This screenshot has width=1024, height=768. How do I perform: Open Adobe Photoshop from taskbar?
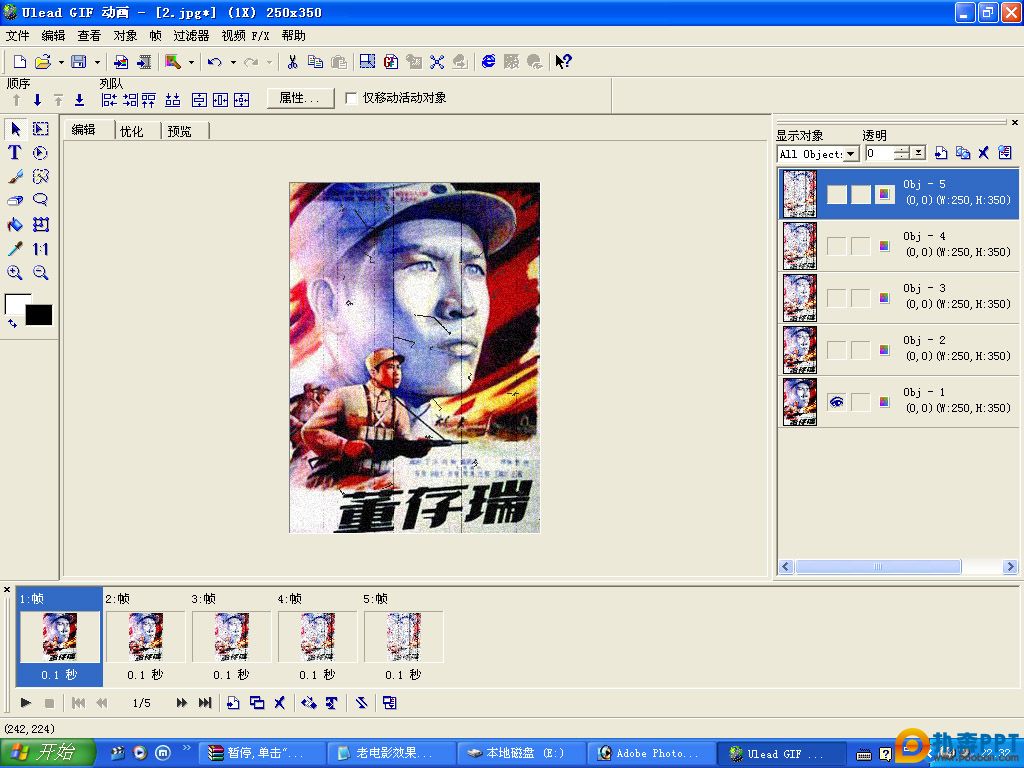pyautogui.click(x=650, y=753)
